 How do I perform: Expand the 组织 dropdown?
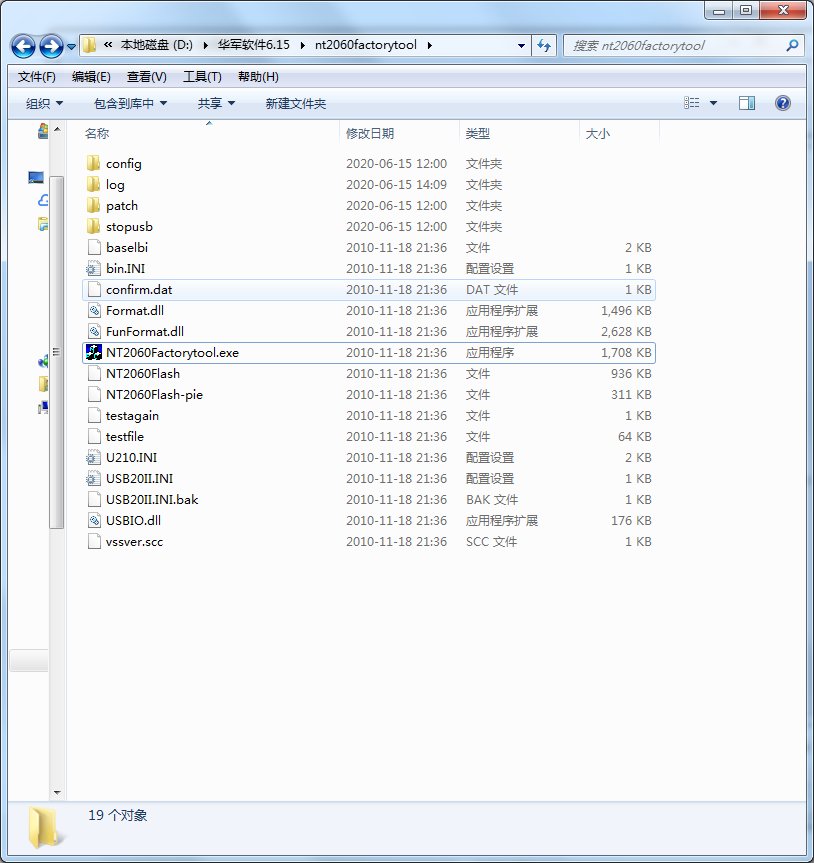45,103
